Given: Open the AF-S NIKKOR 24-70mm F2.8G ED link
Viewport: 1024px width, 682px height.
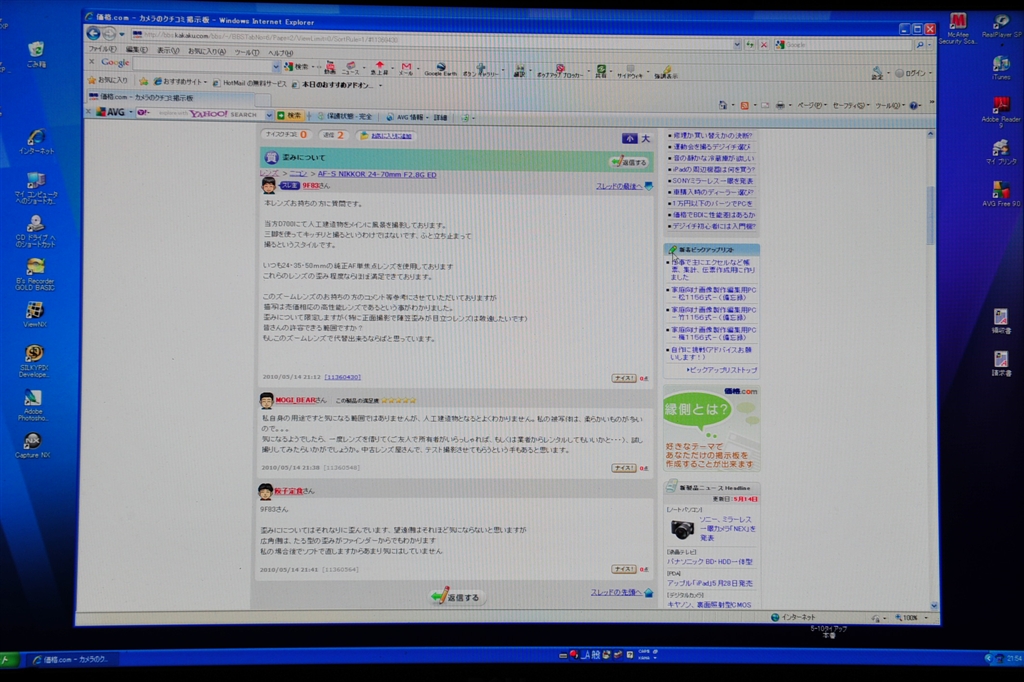Looking at the screenshot, I should (x=377, y=174).
